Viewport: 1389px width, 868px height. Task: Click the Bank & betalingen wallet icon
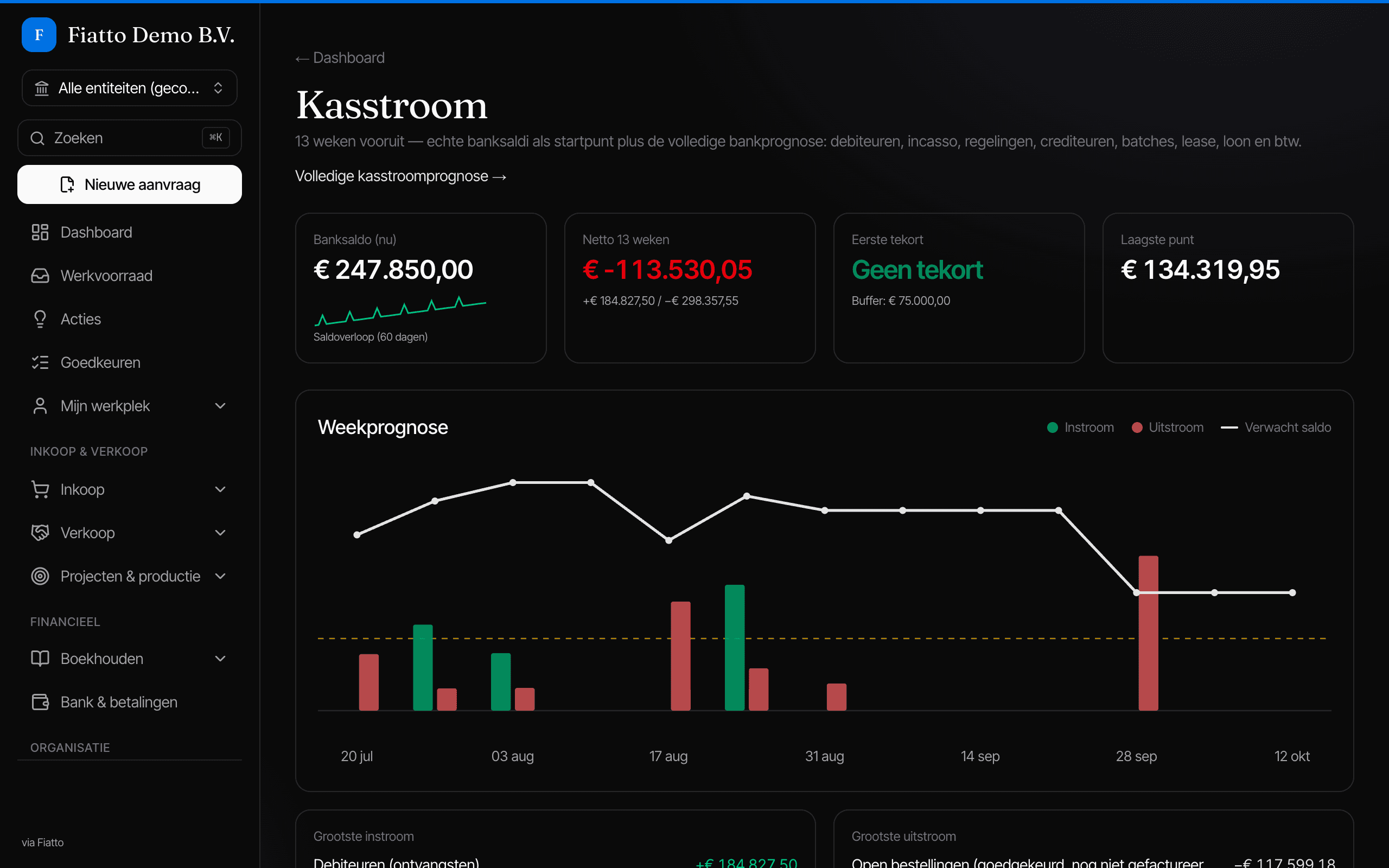coord(40,701)
